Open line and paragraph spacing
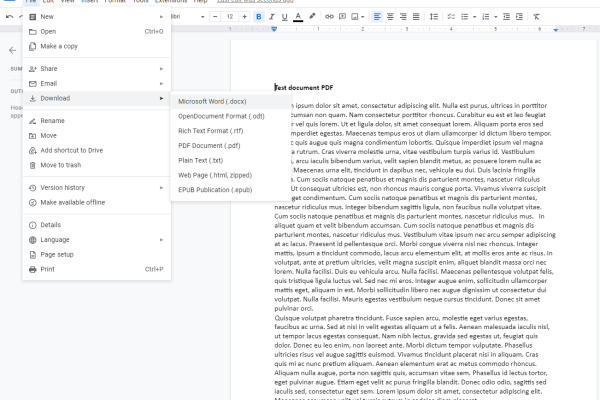Screen dimensions: 600x400 pos(434,16)
